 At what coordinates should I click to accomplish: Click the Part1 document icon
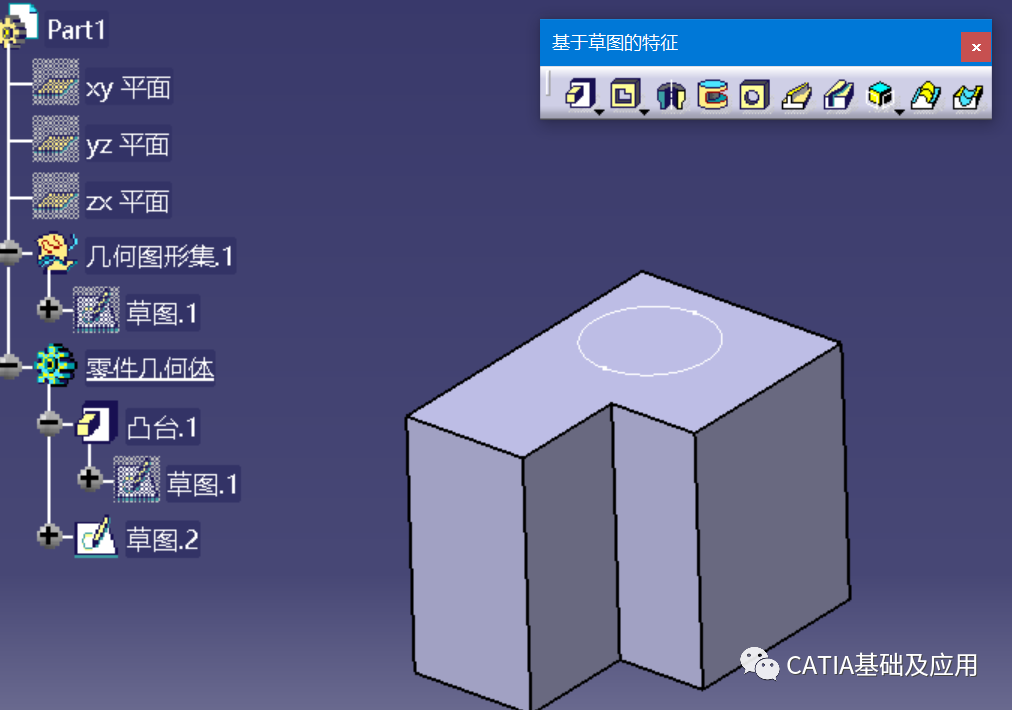pos(19,26)
